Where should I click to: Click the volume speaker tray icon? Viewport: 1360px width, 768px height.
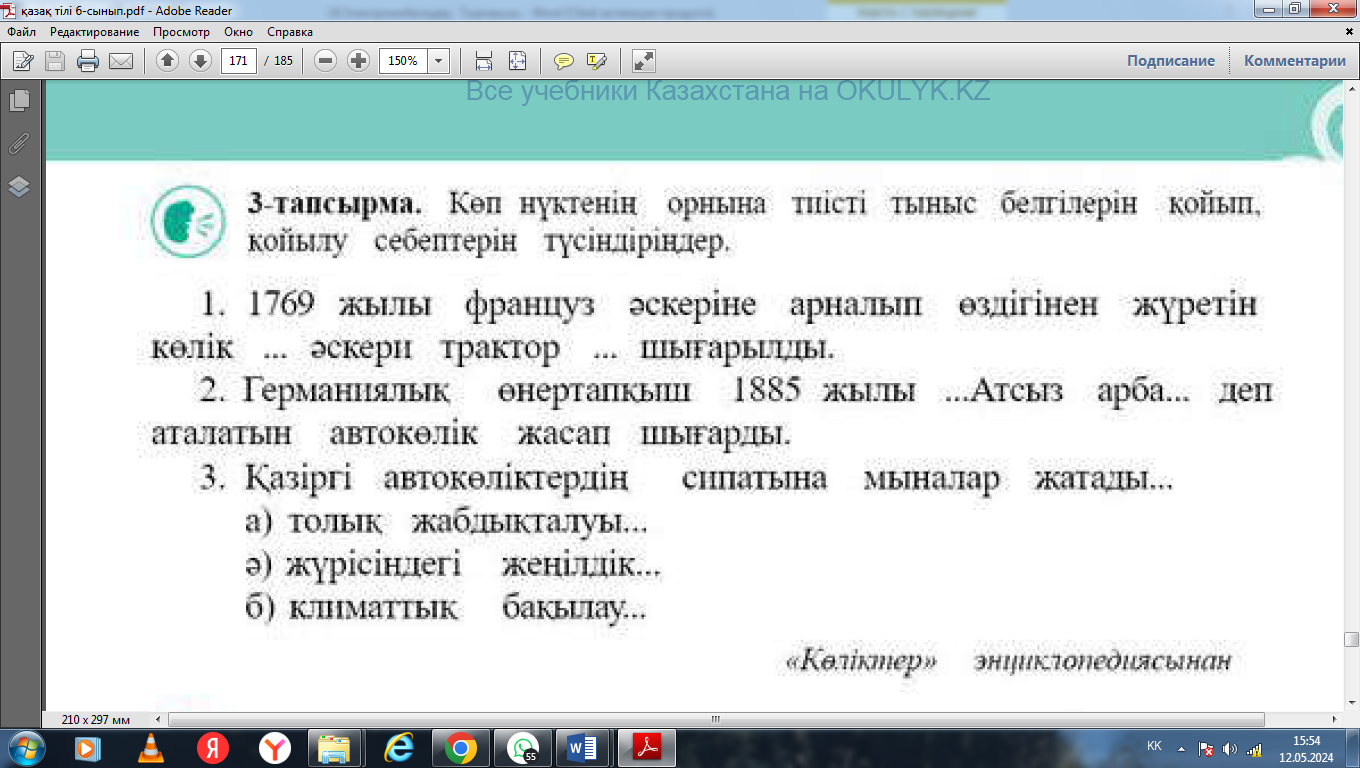coord(1229,748)
